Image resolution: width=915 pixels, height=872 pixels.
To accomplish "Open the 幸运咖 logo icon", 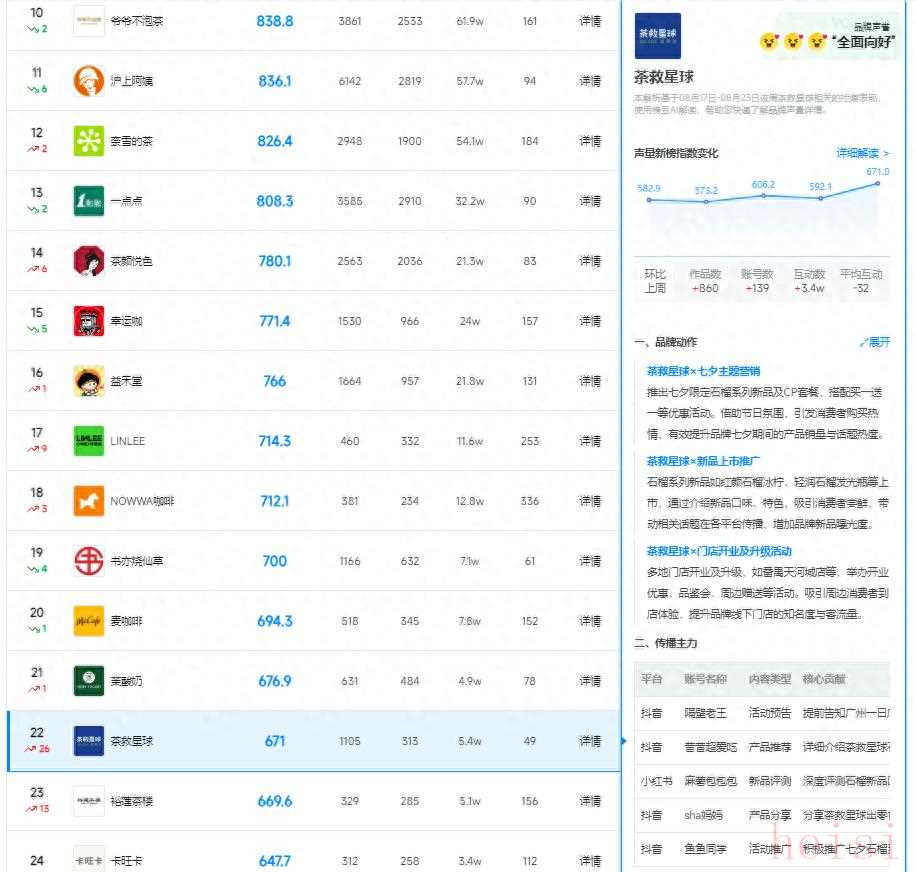I will pos(88,321).
